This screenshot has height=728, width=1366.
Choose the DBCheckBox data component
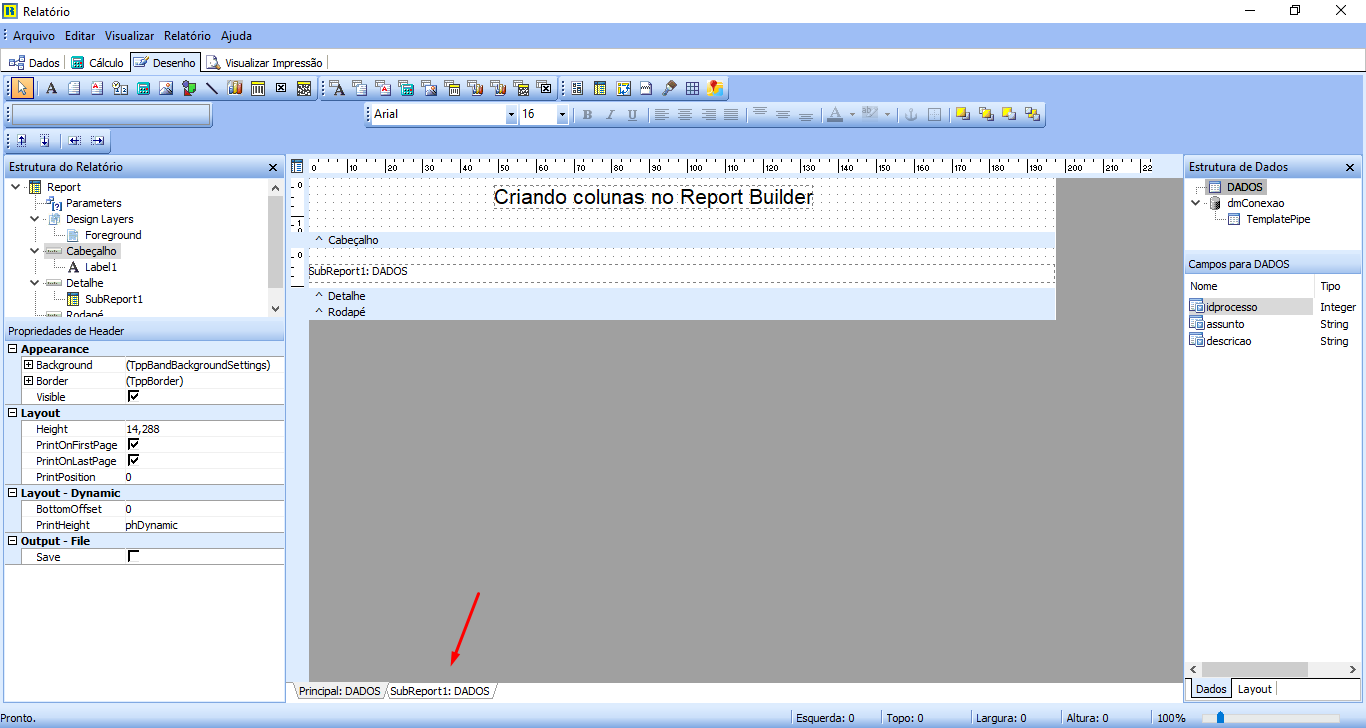coord(545,88)
